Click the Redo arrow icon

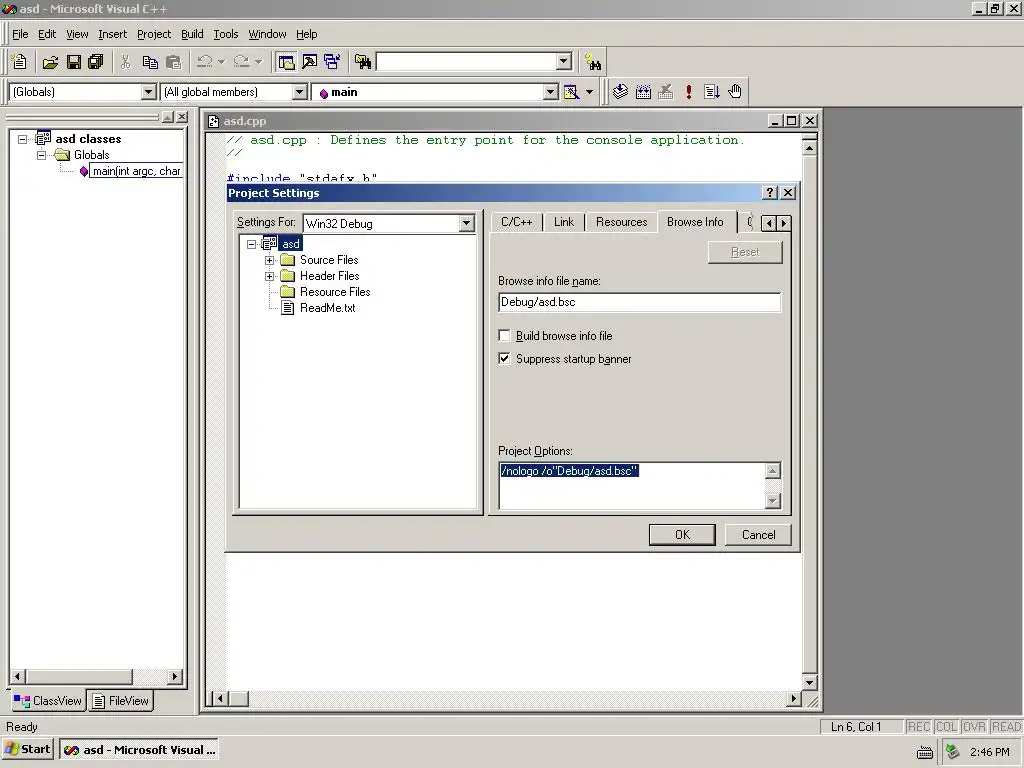[x=241, y=62]
